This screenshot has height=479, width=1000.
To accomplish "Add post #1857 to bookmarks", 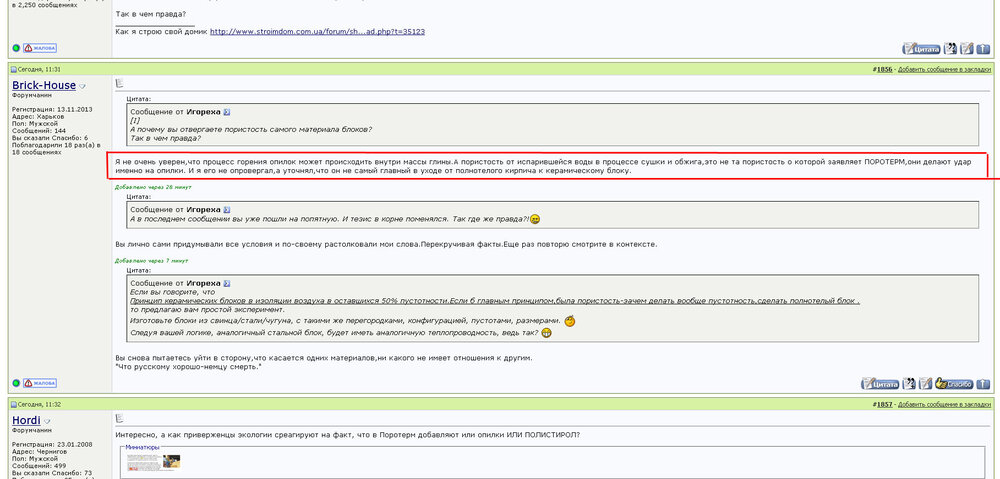I will (945, 404).
